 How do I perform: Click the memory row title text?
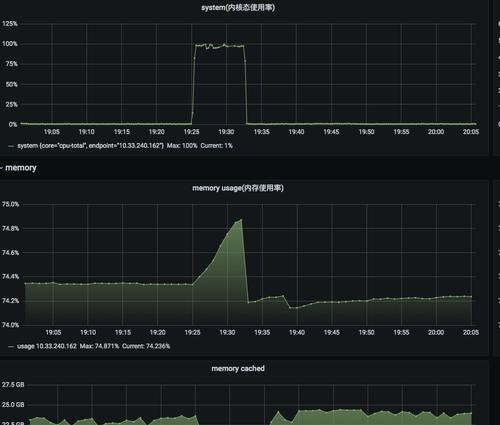click(21, 168)
